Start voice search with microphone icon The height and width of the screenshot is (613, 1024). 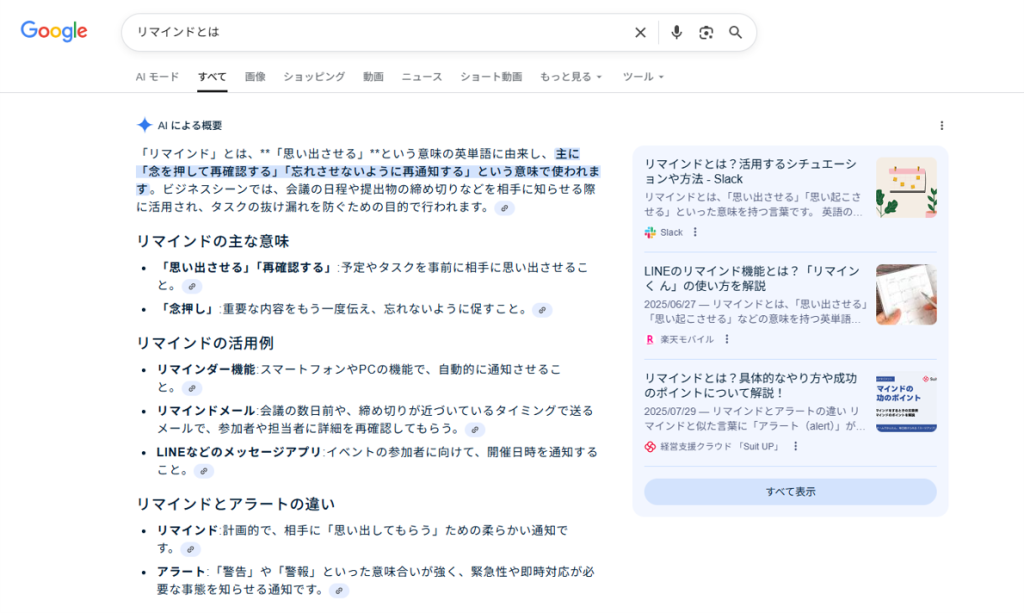676,33
